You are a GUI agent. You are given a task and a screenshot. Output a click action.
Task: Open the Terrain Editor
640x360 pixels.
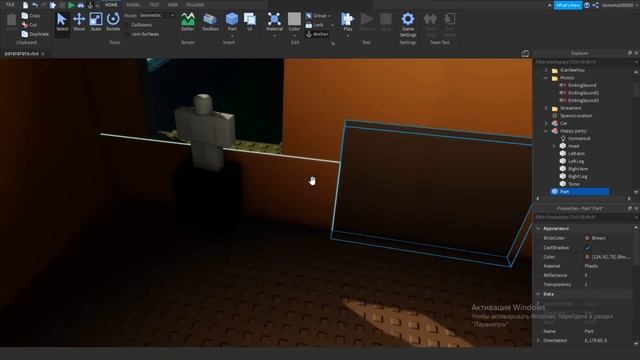click(x=188, y=22)
